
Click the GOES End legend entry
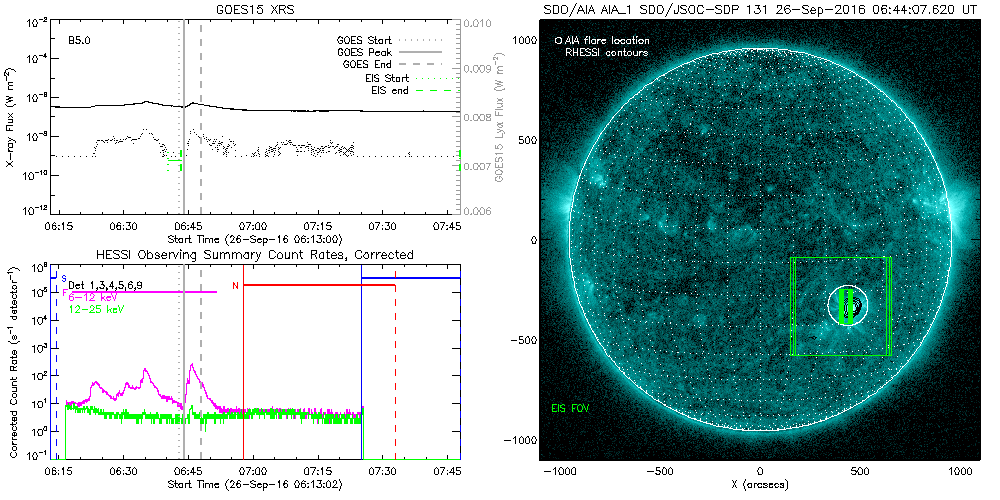tap(370, 63)
